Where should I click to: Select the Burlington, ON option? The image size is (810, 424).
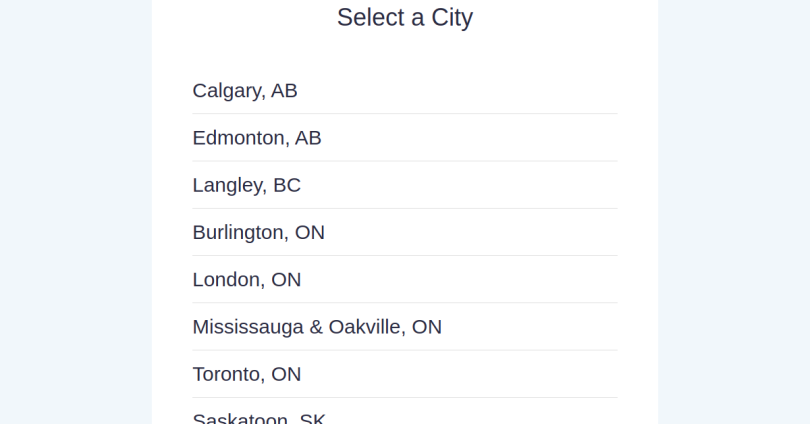[258, 232]
